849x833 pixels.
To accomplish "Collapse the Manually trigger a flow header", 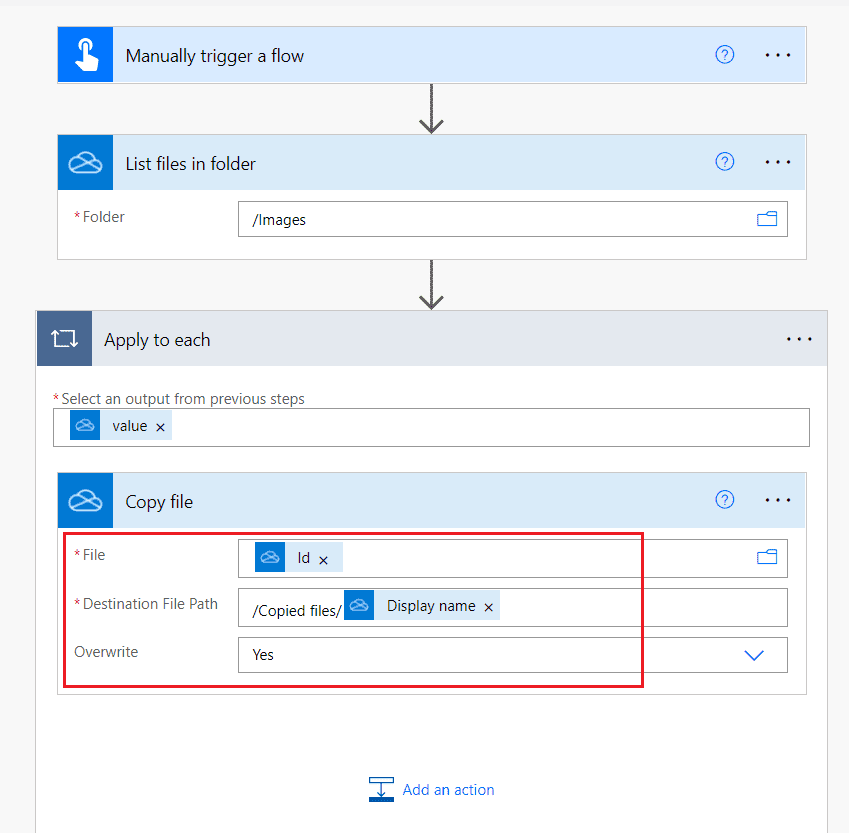I will point(432,55).
